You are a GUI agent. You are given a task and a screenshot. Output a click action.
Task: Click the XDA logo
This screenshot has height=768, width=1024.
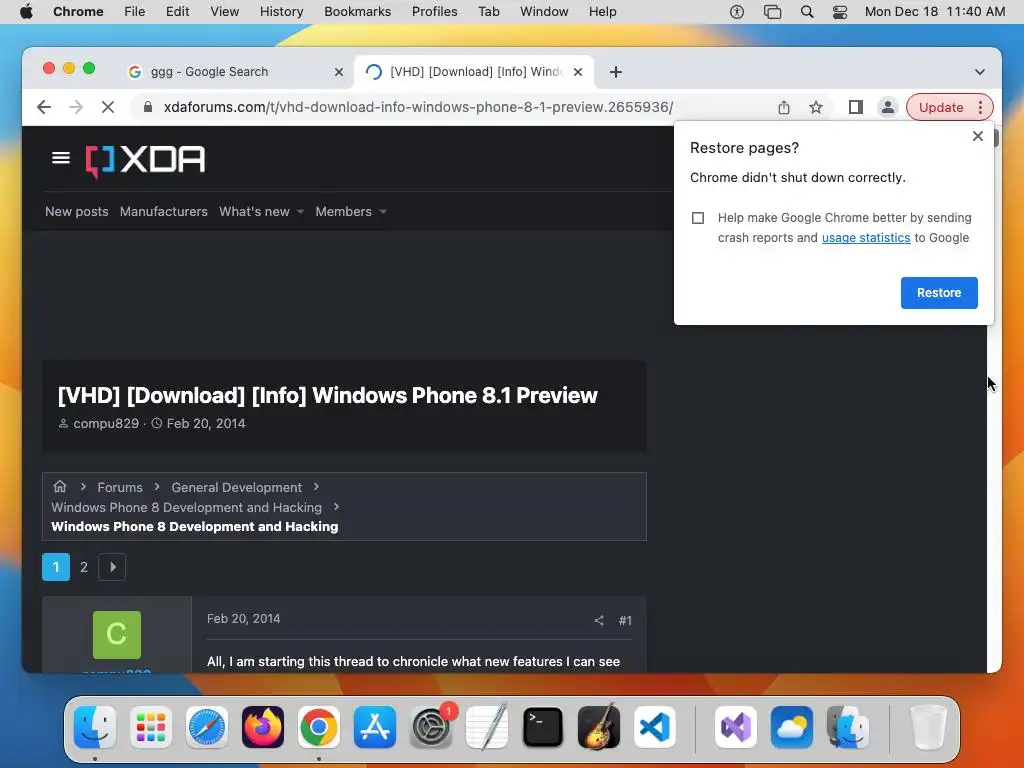(x=145, y=160)
